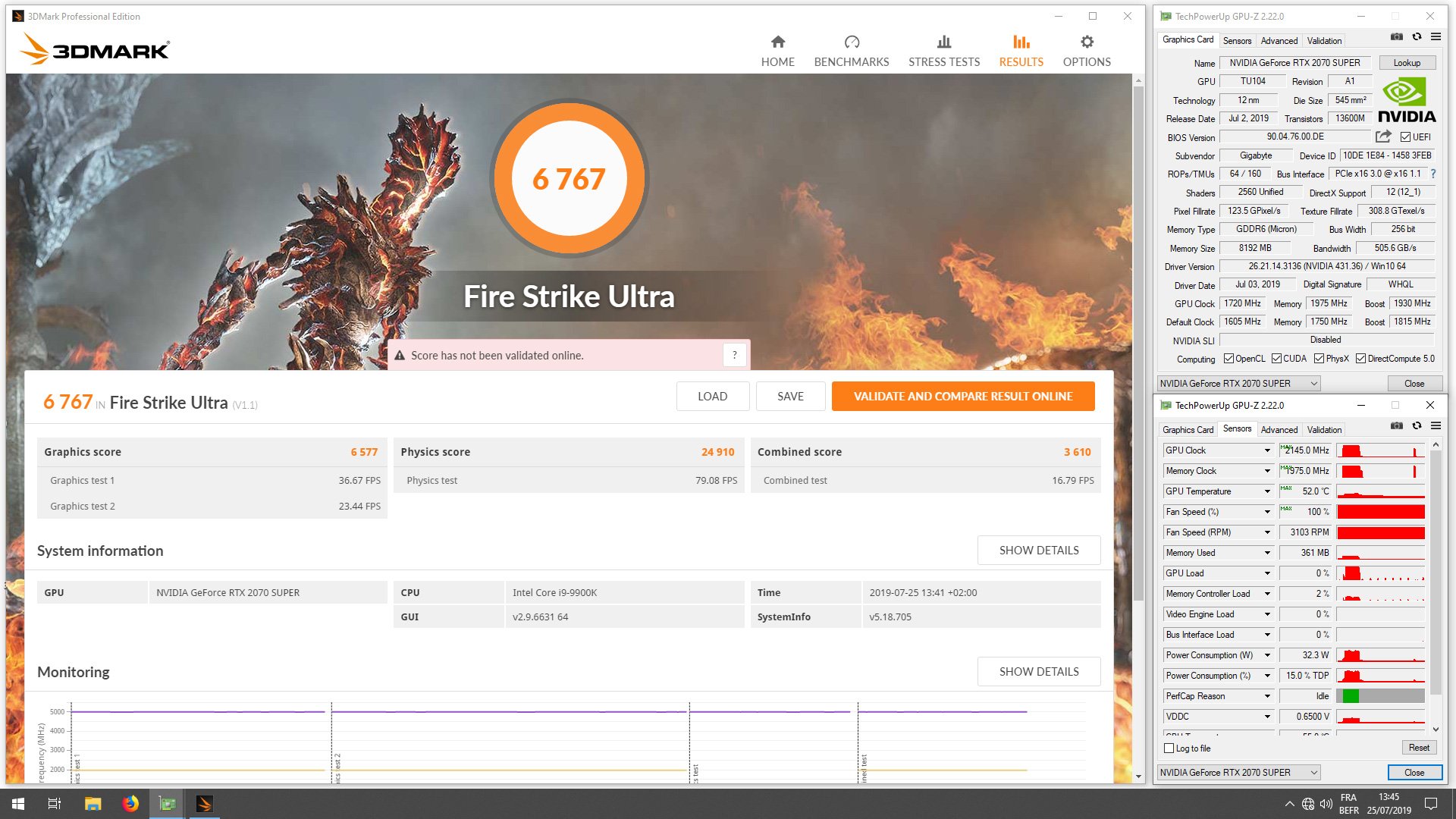Click the Reset button in GPU-Z Sensors
Screen dimensions: 1456x819
pos(1418,748)
